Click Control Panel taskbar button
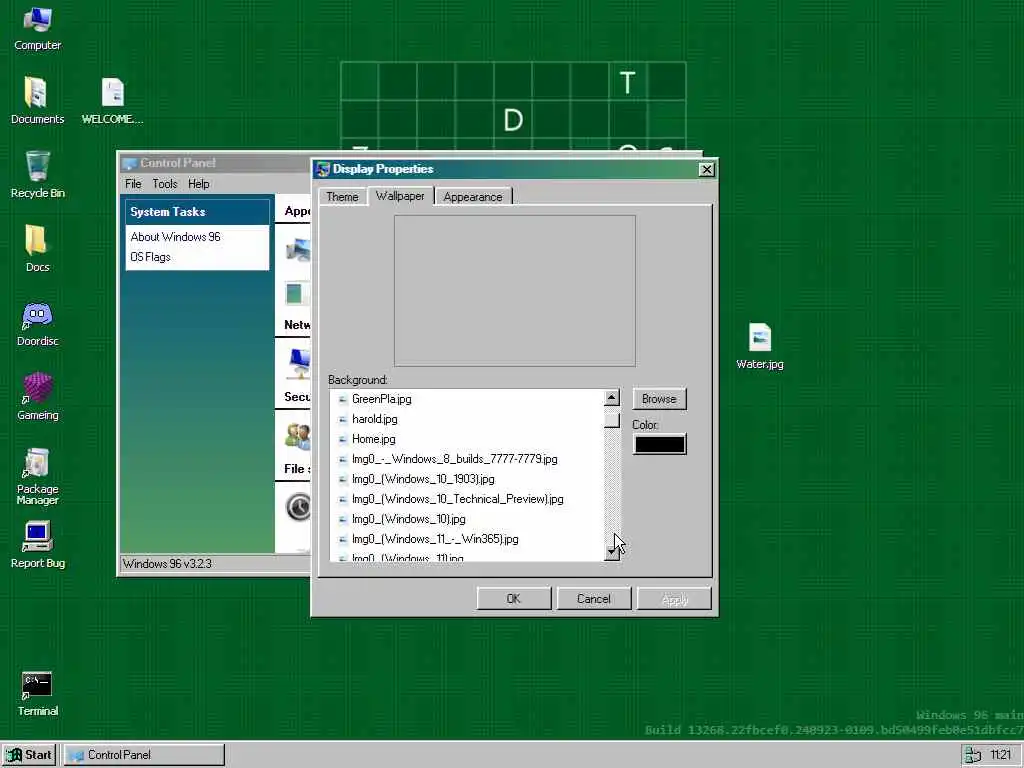The width and height of the screenshot is (1024, 768). (144, 755)
